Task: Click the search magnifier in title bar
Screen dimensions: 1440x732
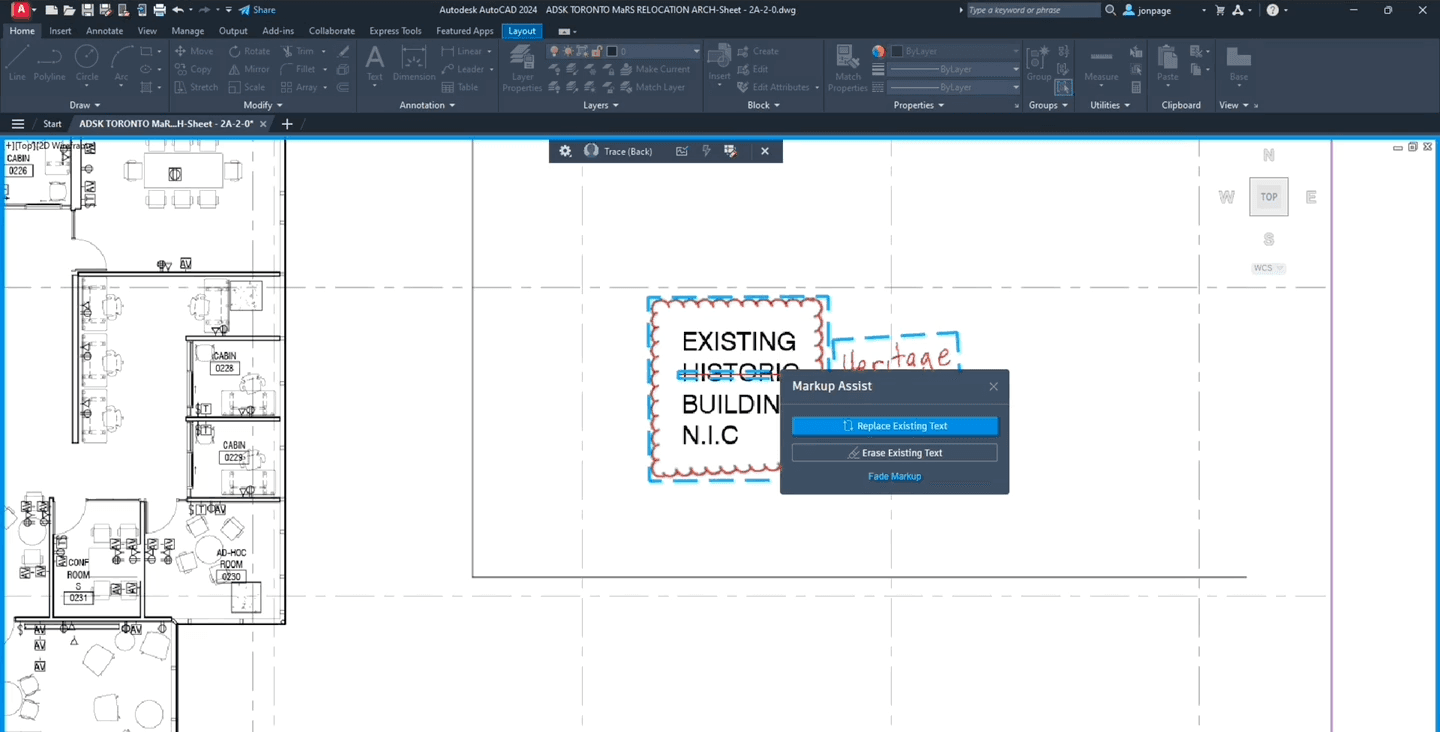Action: point(1110,10)
